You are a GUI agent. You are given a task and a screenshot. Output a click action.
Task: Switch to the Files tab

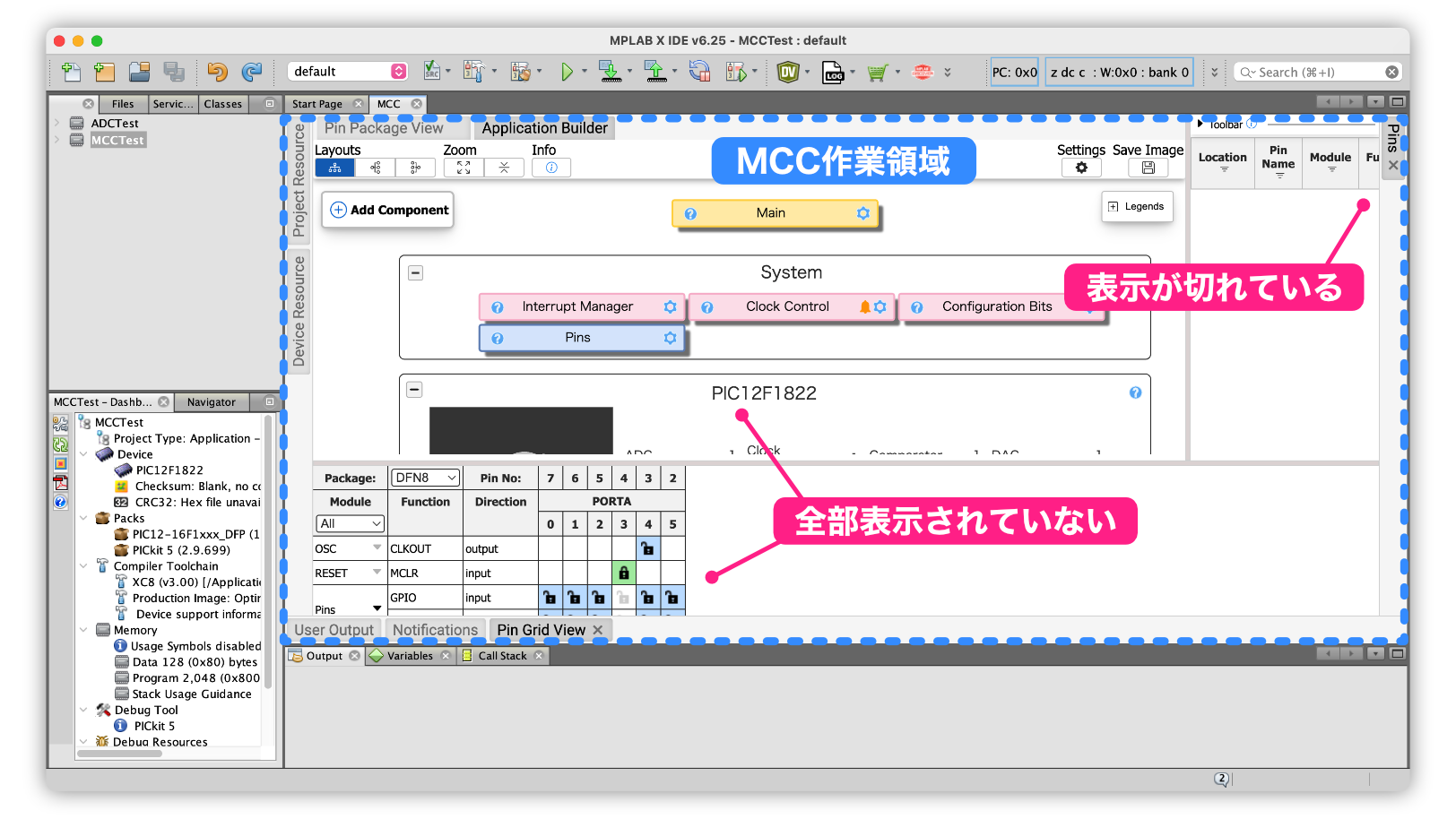[x=123, y=104]
